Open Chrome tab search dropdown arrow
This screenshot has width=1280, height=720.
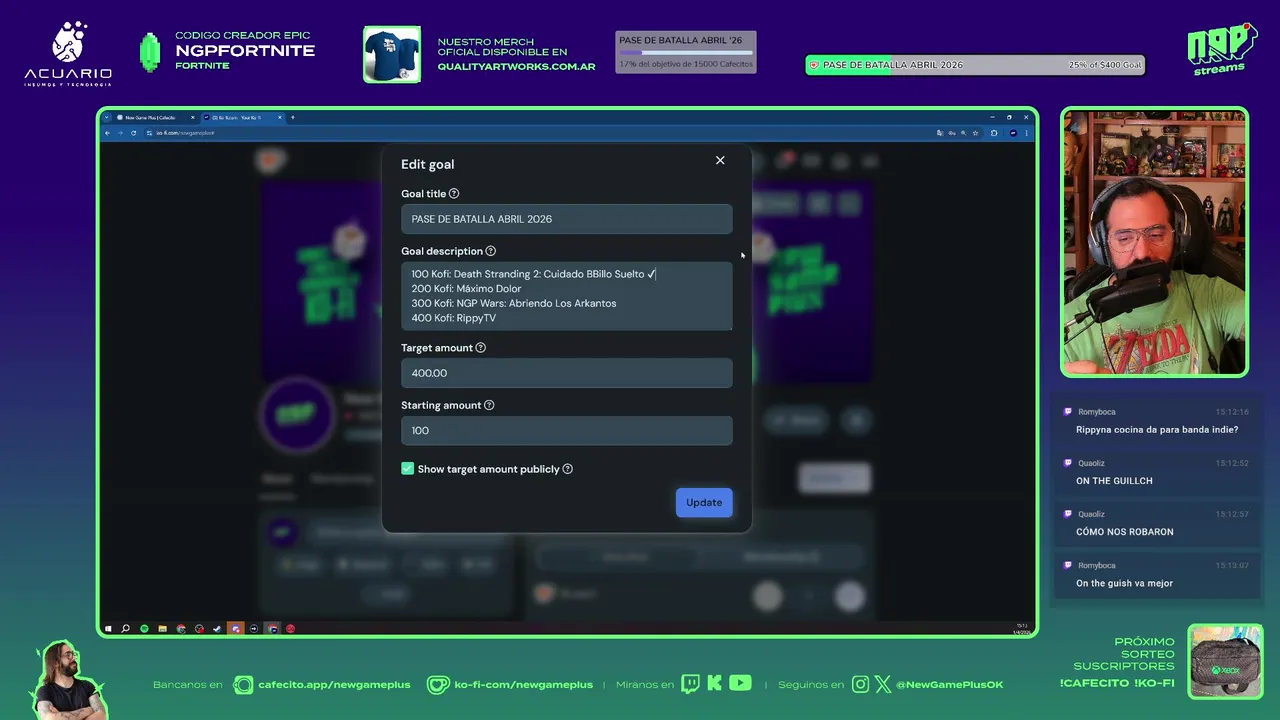point(106,118)
